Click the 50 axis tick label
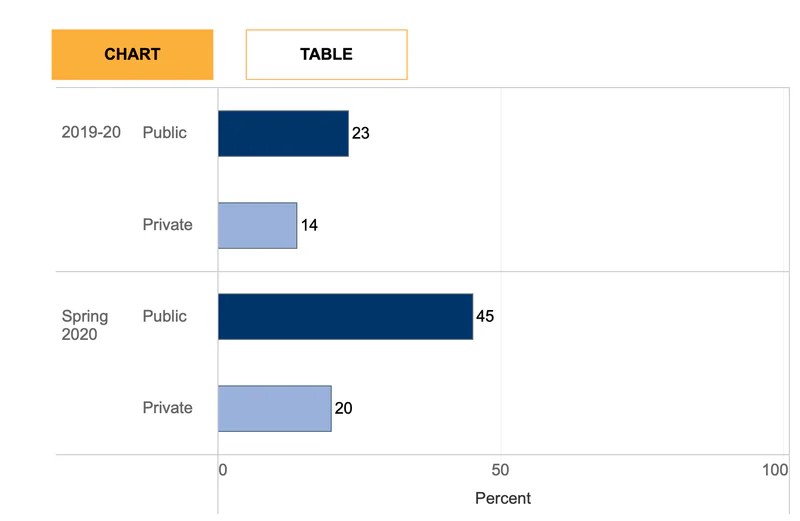The height and width of the screenshot is (521, 800). click(x=500, y=470)
